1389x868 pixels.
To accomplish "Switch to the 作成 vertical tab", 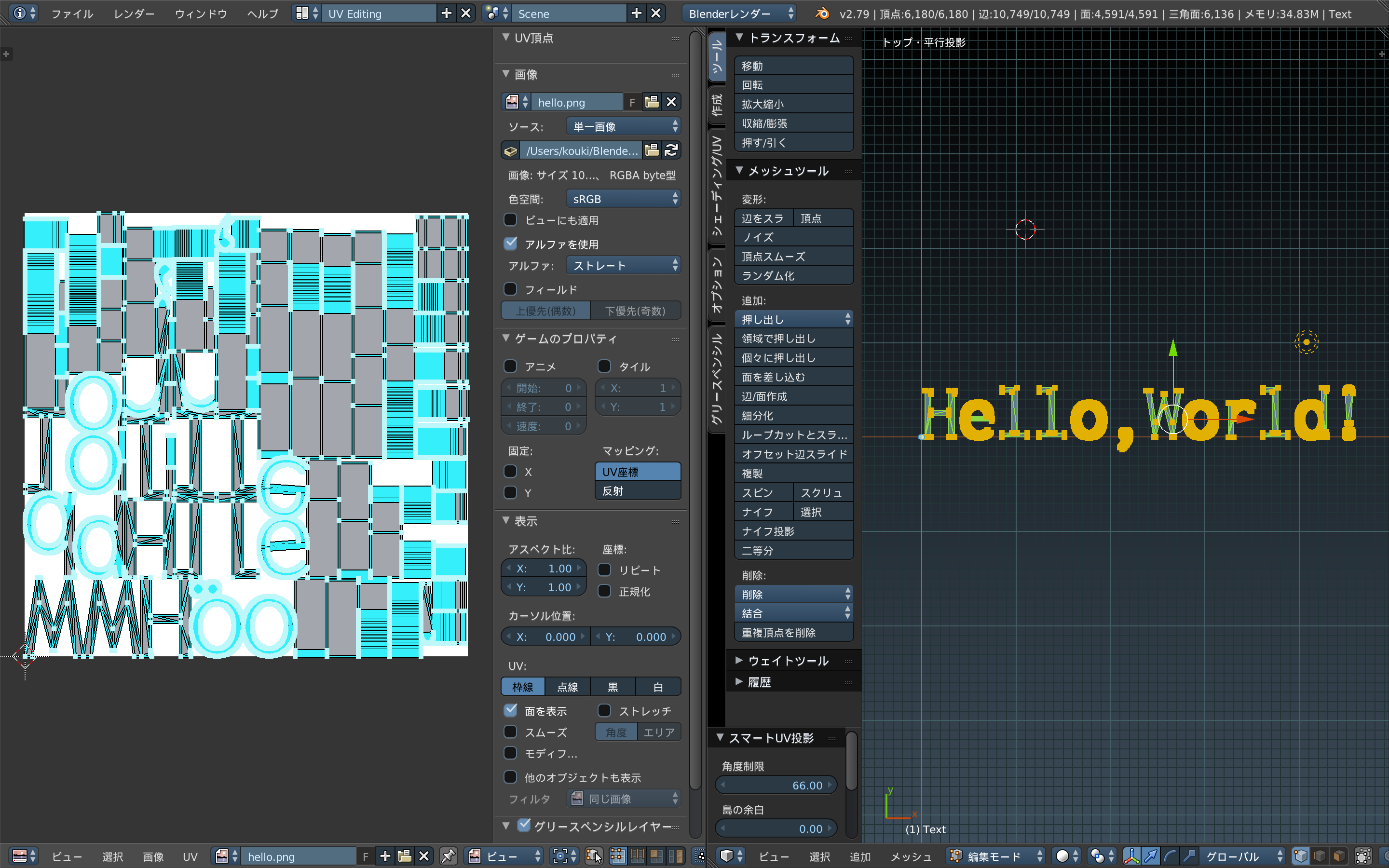I will [717, 105].
